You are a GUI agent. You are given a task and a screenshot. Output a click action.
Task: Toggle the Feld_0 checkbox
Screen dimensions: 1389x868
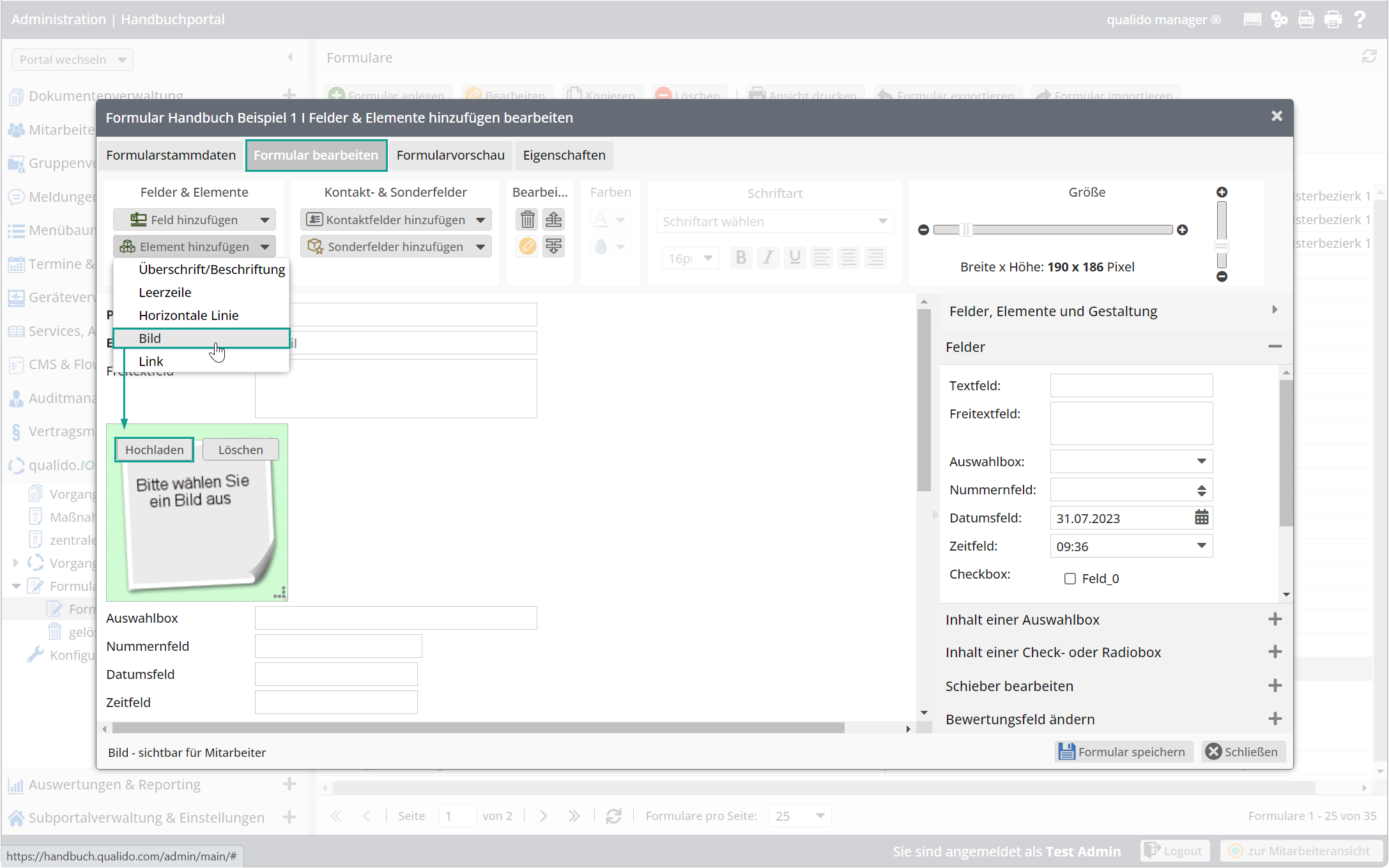(x=1070, y=579)
